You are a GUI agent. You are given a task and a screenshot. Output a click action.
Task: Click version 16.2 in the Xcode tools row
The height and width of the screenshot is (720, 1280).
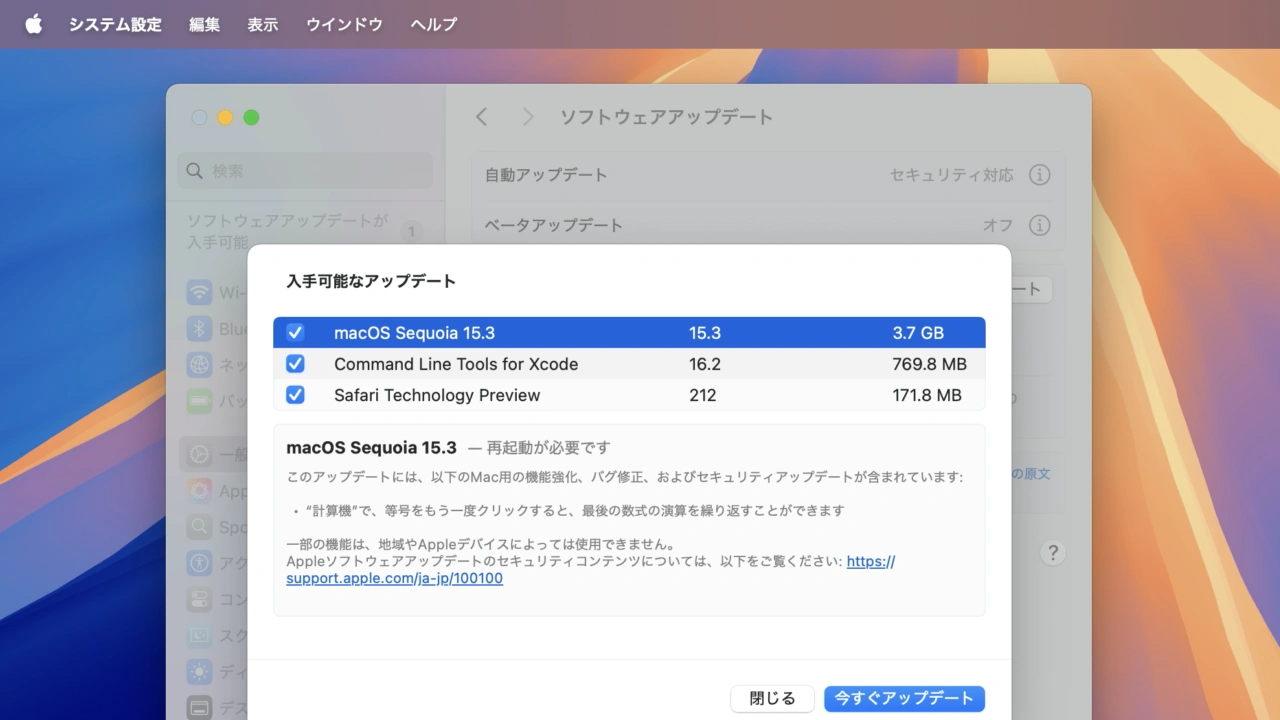click(704, 364)
